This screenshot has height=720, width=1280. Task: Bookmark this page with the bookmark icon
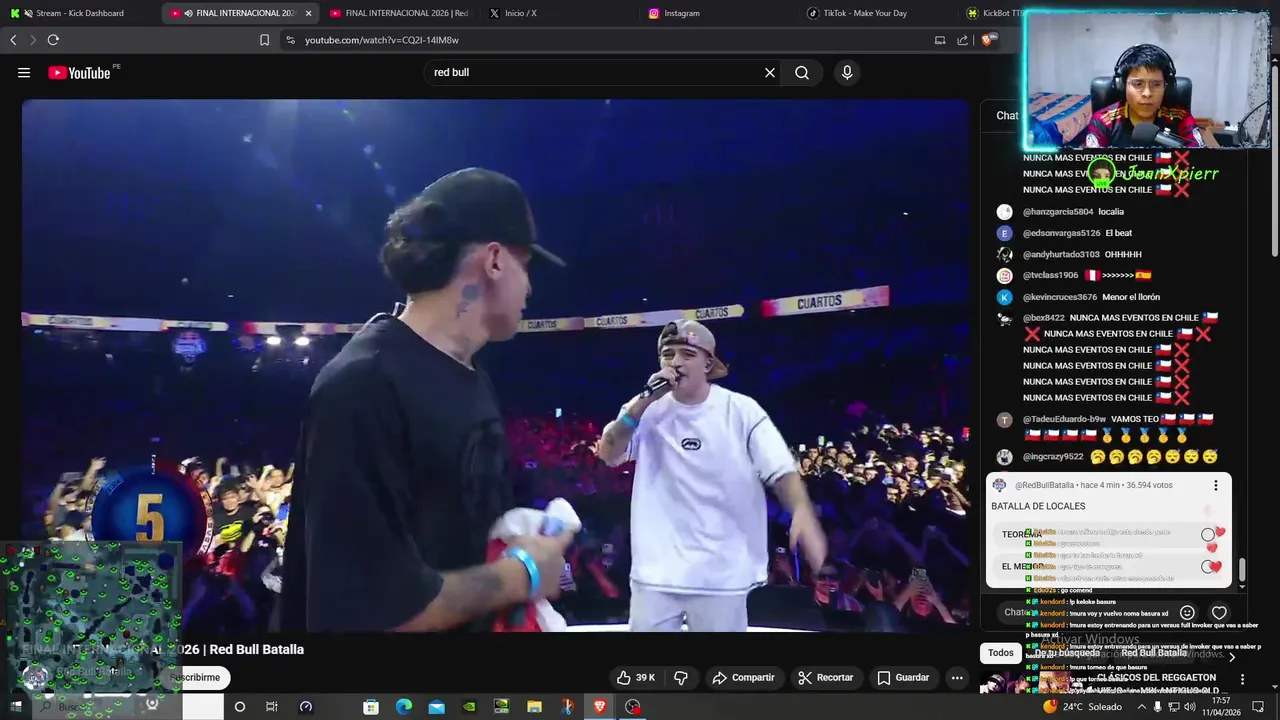[x=264, y=40]
